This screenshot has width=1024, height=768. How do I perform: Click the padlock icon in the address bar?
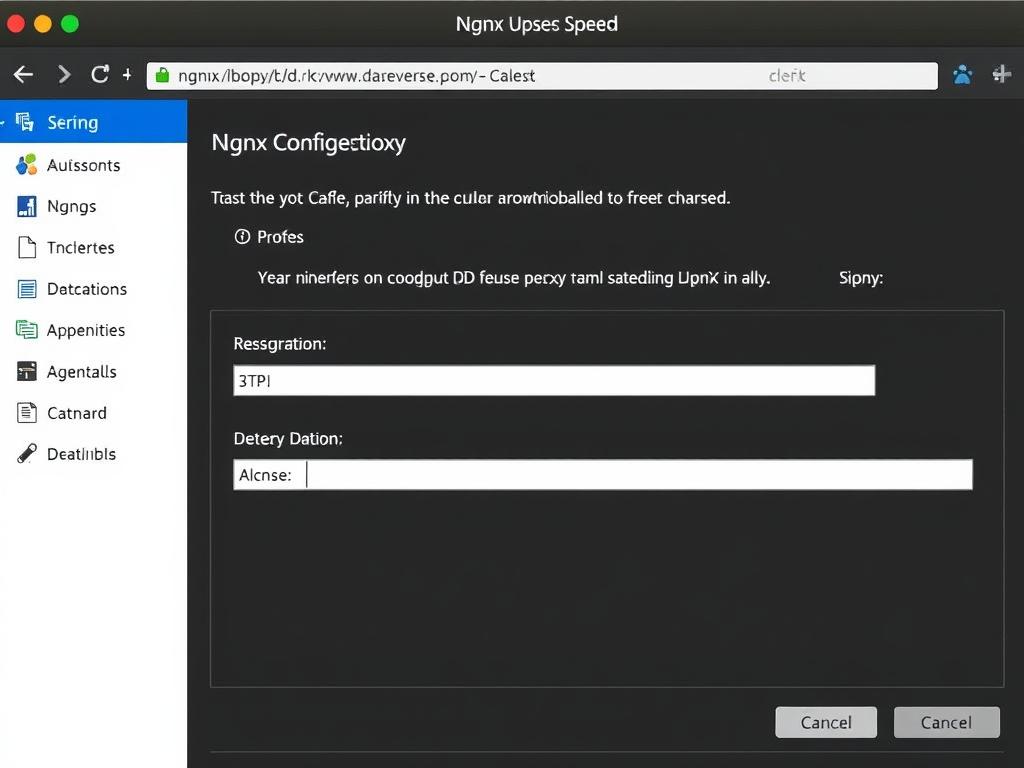pyautogui.click(x=160, y=75)
